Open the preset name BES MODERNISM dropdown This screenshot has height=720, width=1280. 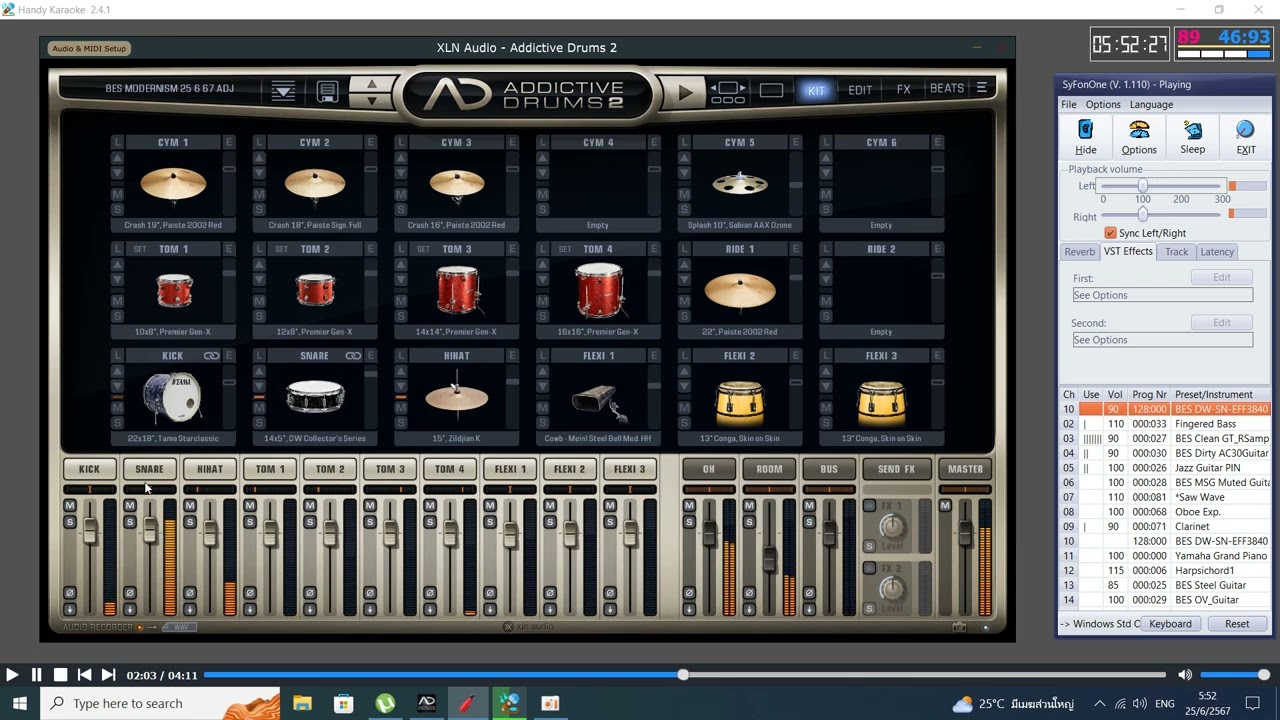(x=170, y=88)
